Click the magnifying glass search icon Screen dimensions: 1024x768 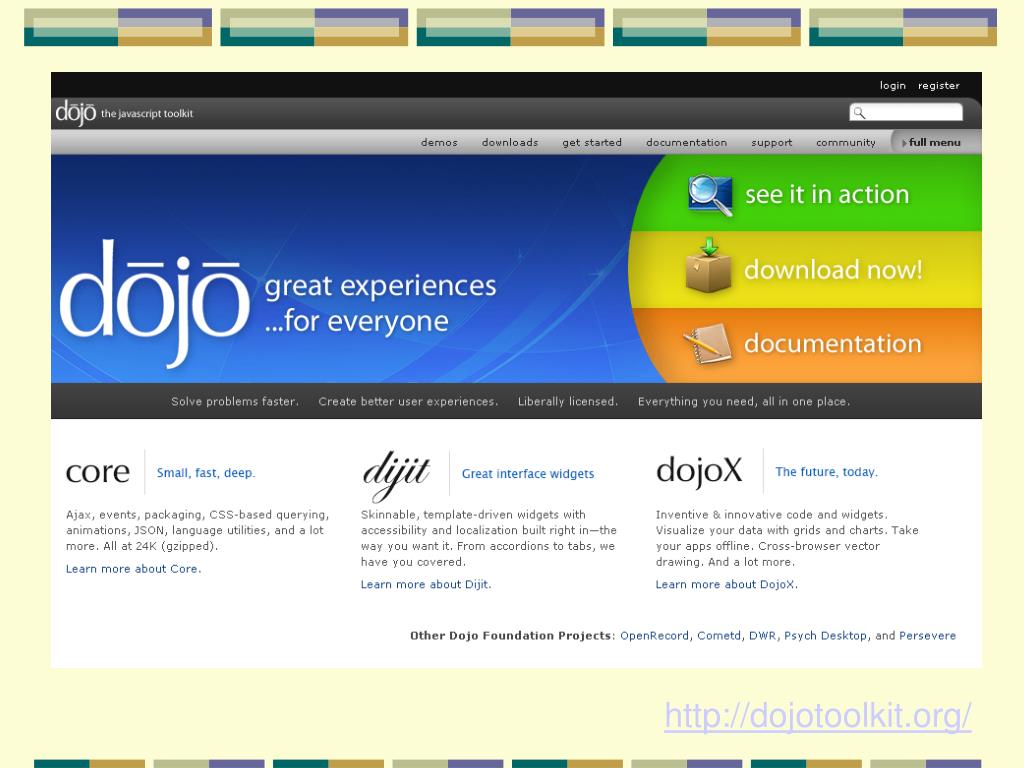(x=859, y=113)
